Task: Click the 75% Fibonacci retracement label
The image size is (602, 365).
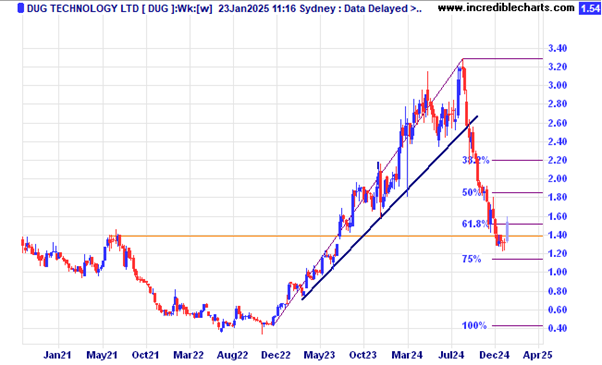Action: (x=471, y=259)
